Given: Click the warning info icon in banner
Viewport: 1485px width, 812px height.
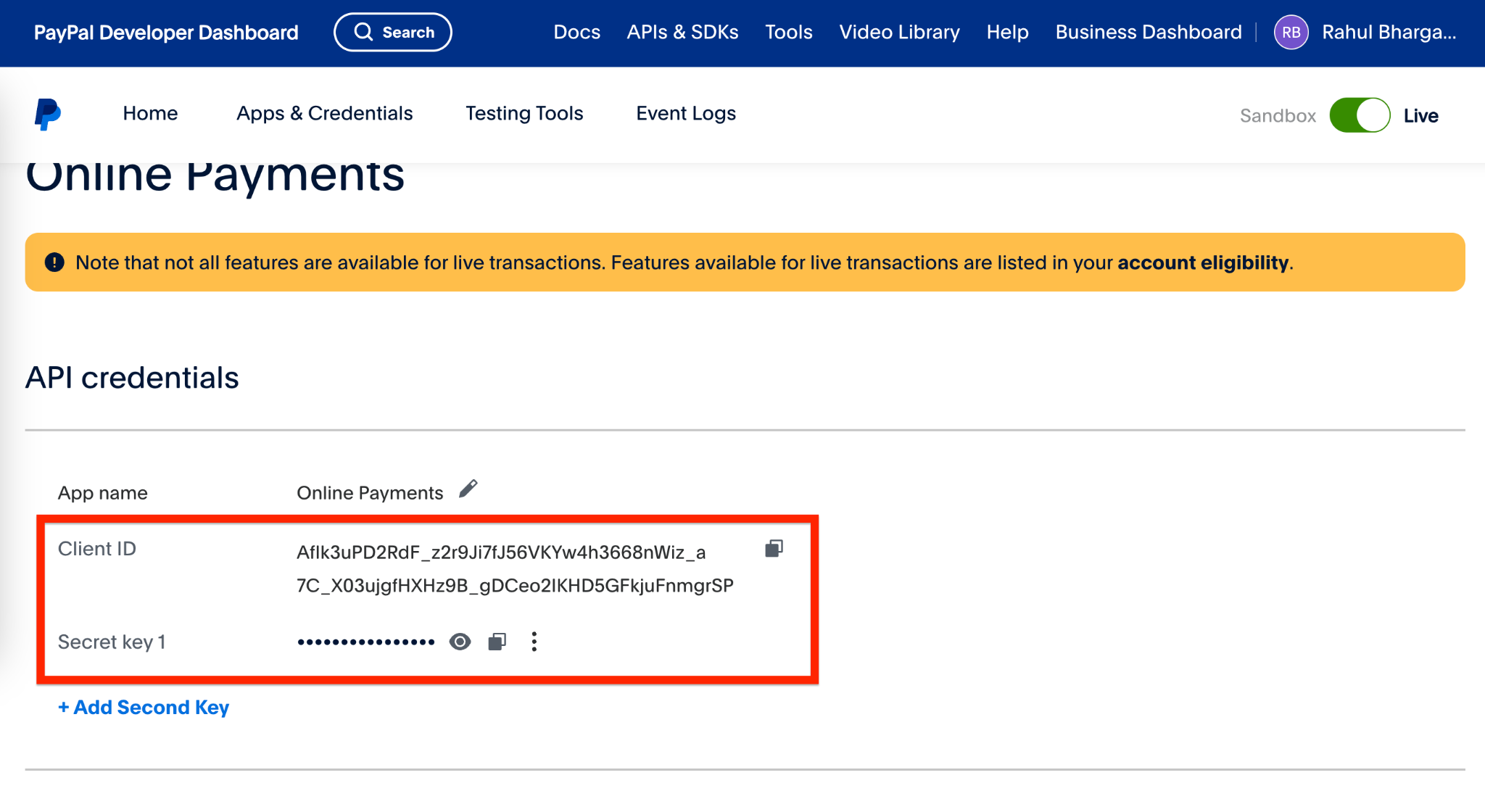Looking at the screenshot, I should pos(54,262).
